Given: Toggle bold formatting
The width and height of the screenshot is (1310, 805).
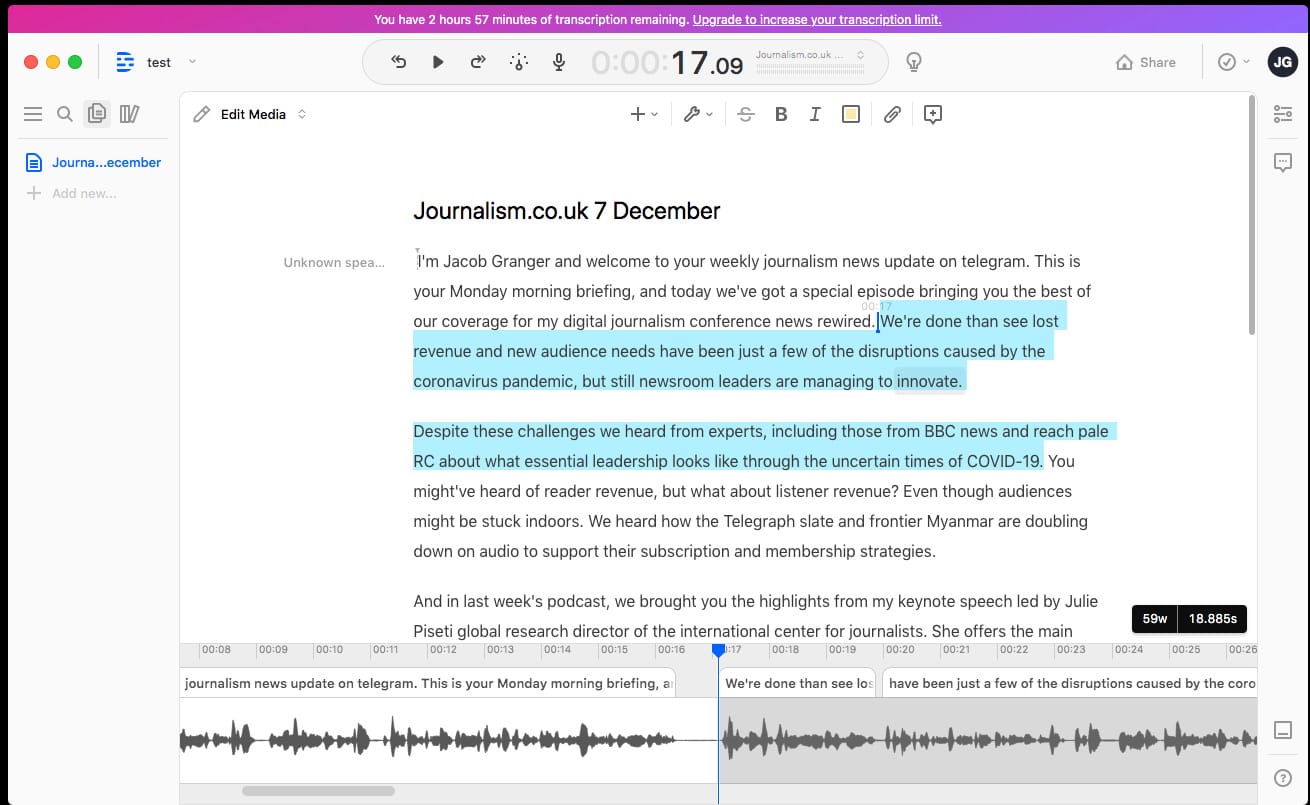Looking at the screenshot, I should click(x=781, y=114).
